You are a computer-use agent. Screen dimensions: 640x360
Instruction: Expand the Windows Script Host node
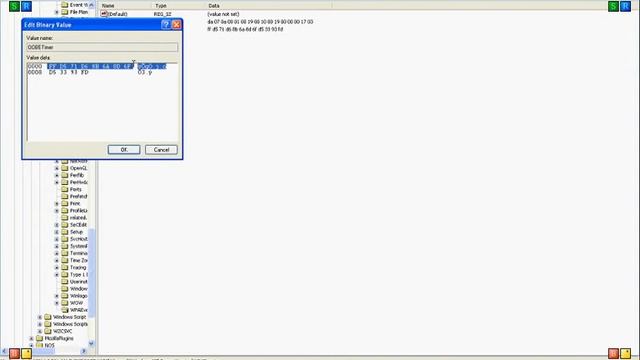(40, 317)
